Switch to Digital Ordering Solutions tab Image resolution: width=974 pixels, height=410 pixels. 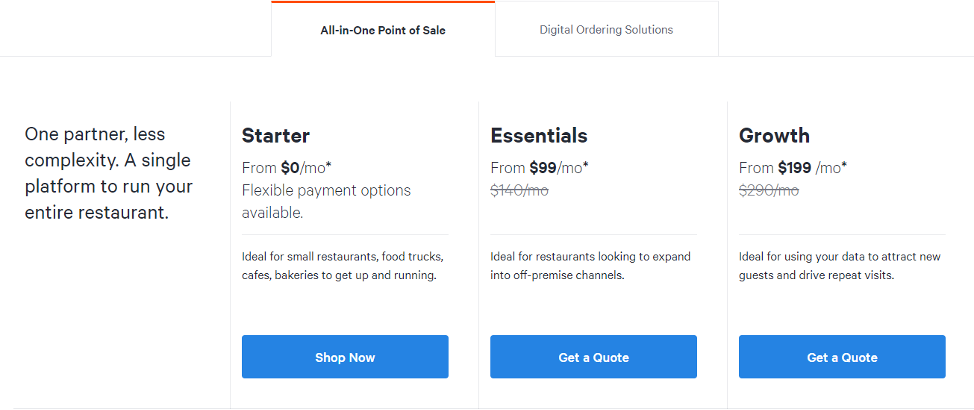606,30
